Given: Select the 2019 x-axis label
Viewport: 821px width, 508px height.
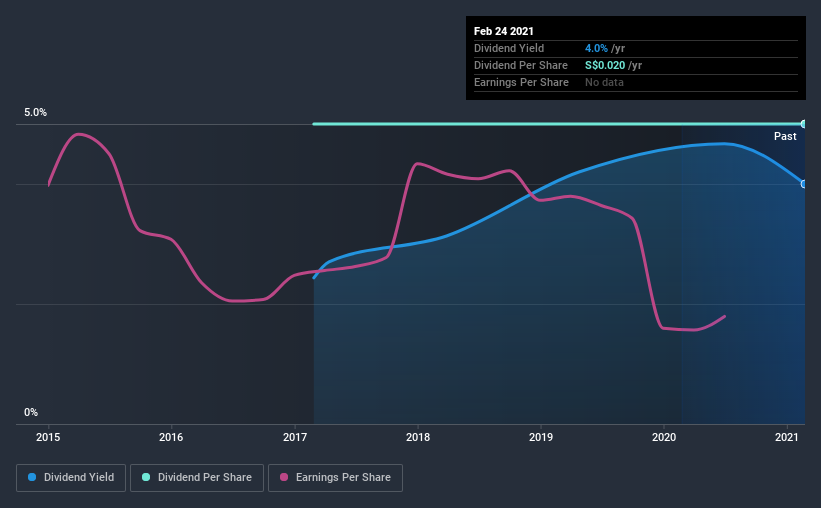Looking at the screenshot, I should click(x=541, y=437).
